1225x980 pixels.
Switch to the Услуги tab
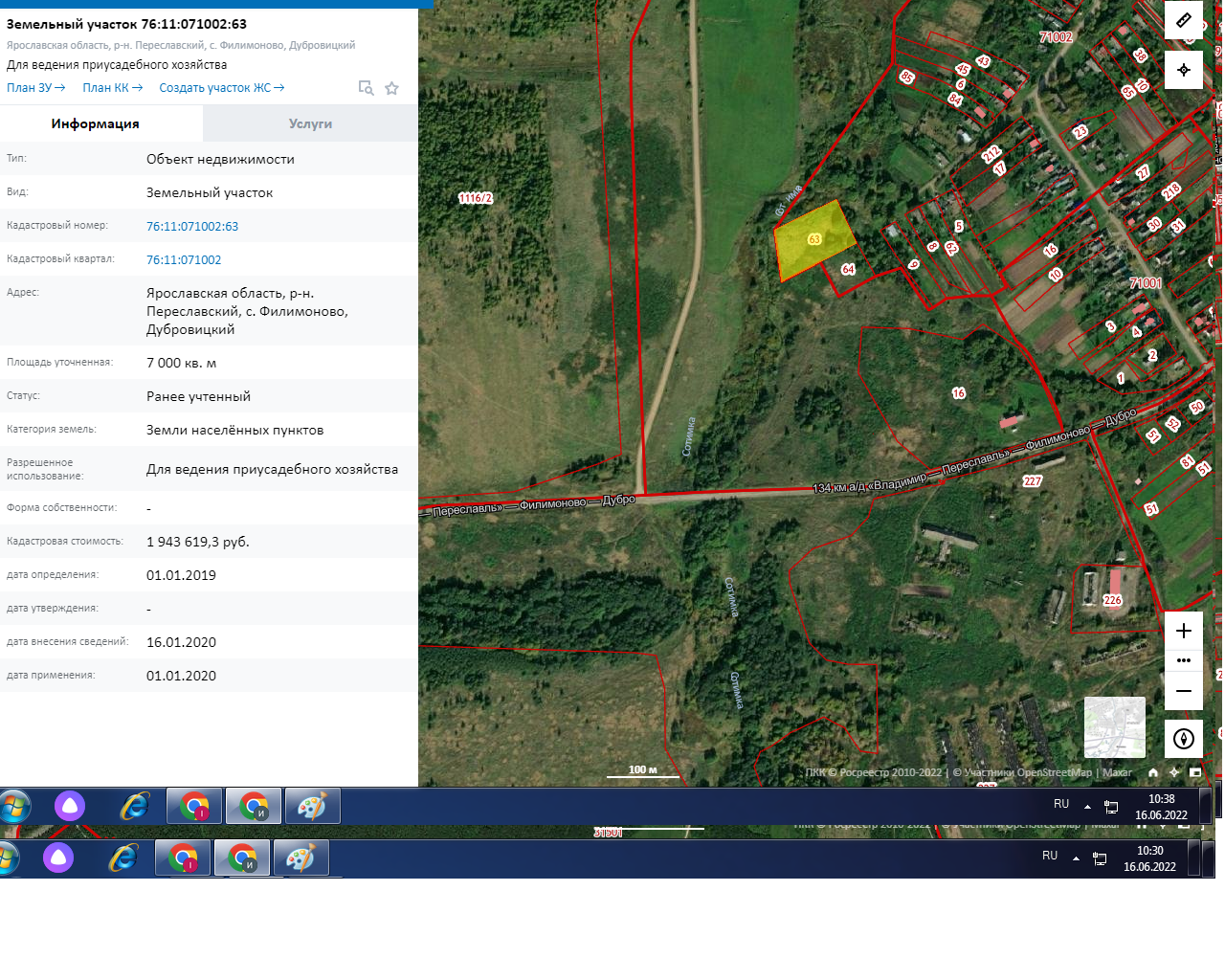pyautogui.click(x=310, y=123)
